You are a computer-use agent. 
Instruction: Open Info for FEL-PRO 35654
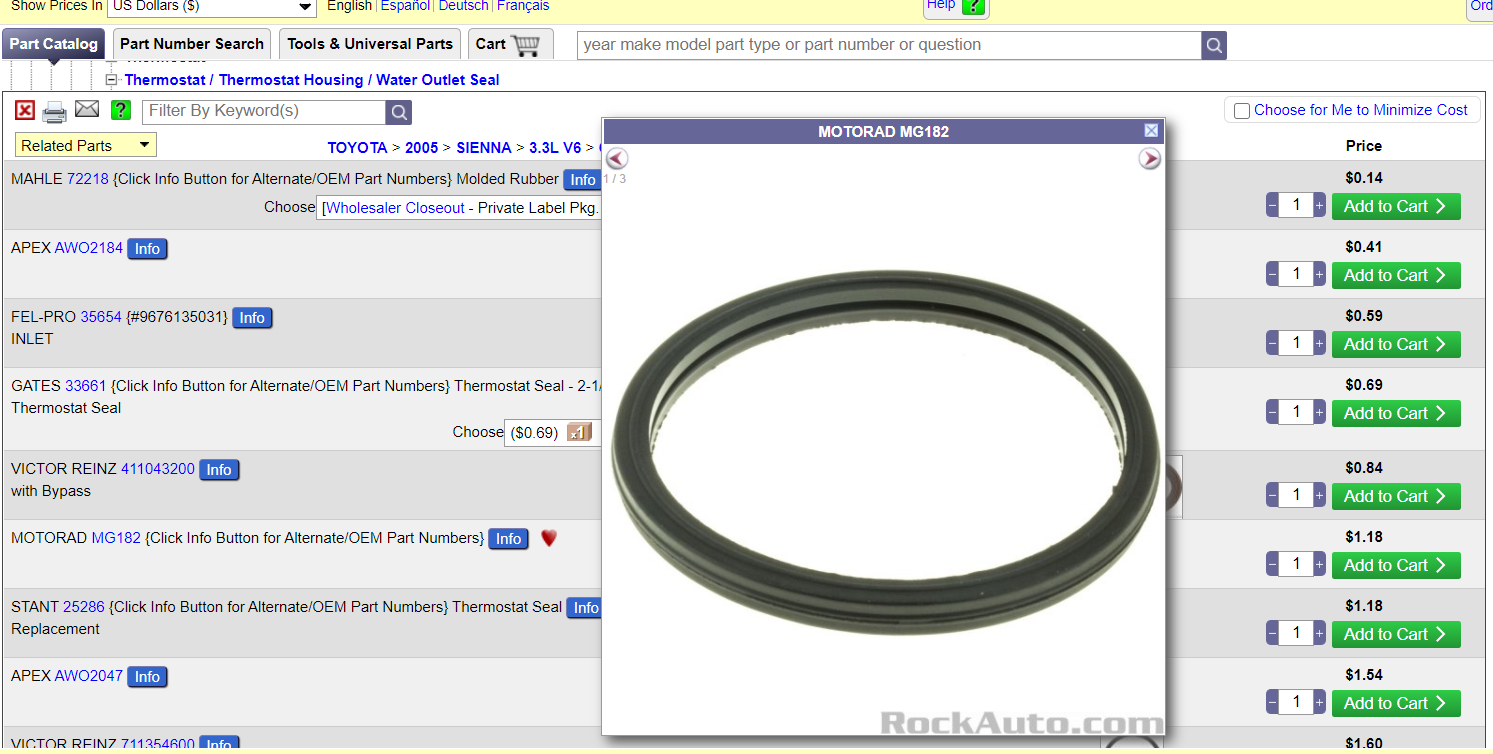click(252, 318)
